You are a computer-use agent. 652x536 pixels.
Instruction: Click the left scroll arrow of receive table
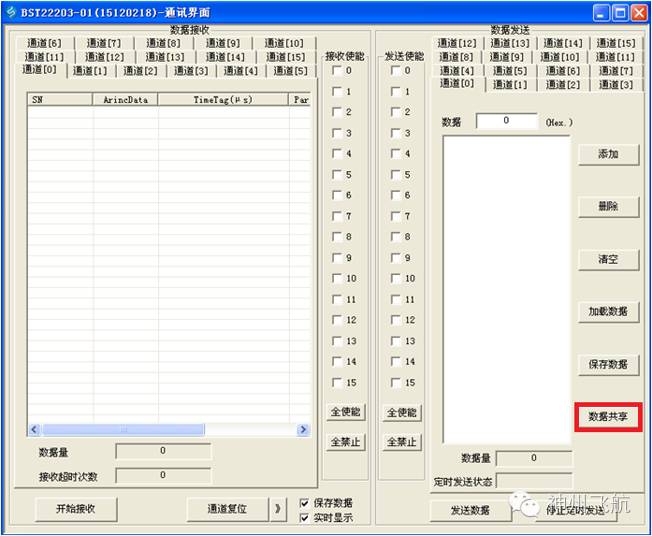(x=34, y=429)
